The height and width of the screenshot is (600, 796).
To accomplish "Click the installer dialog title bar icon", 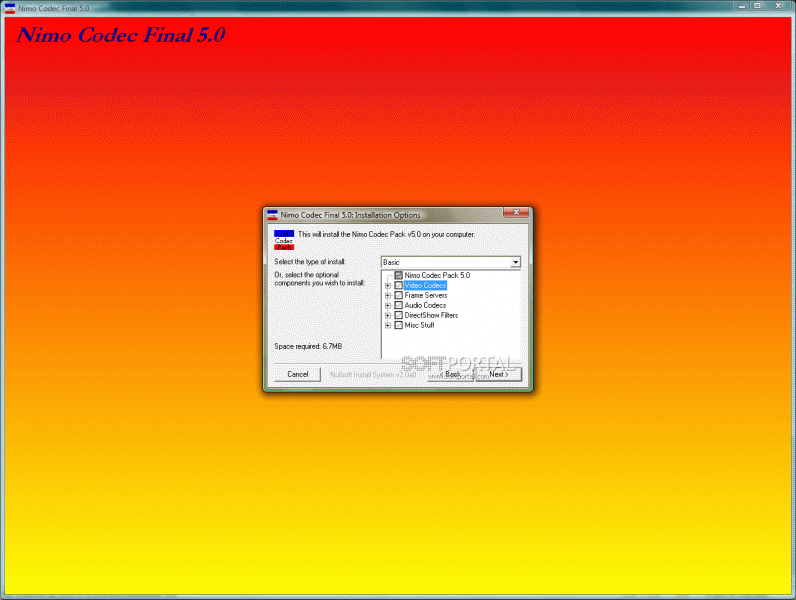I will pos(273,215).
